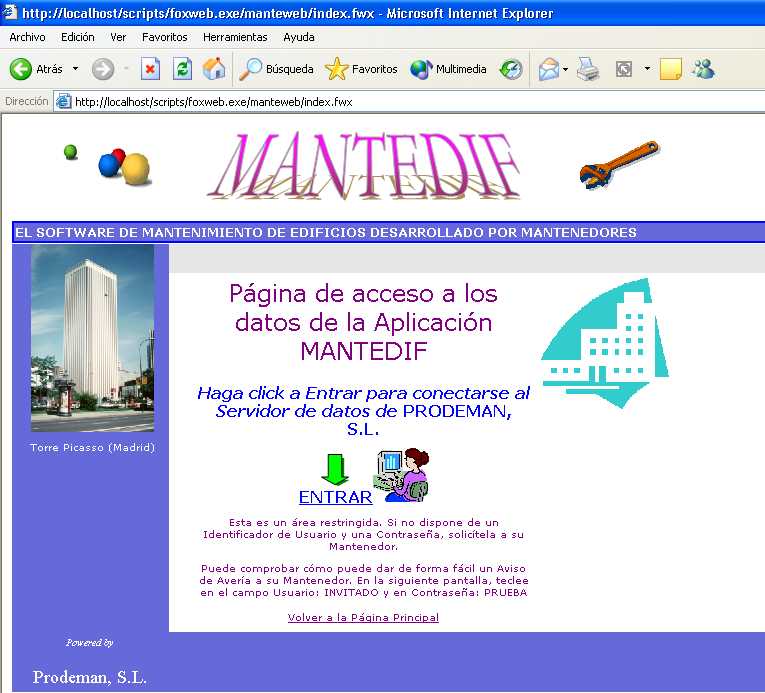Open the Archivo menu

tap(27, 37)
